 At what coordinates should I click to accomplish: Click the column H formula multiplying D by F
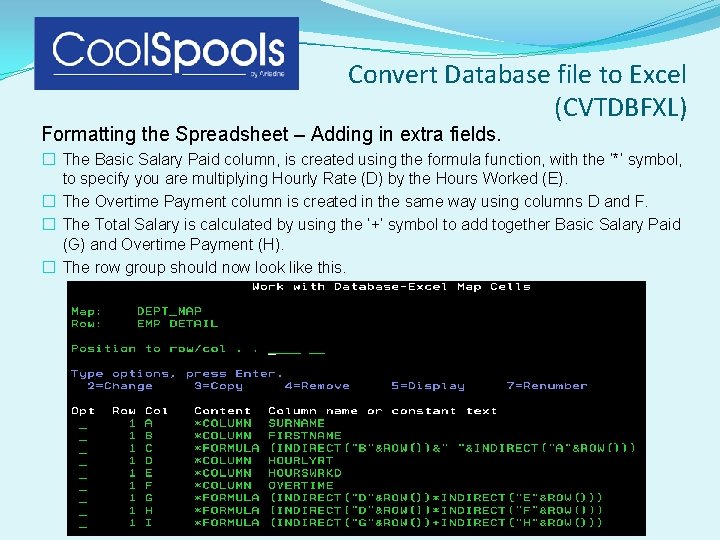pyautogui.click(x=436, y=510)
